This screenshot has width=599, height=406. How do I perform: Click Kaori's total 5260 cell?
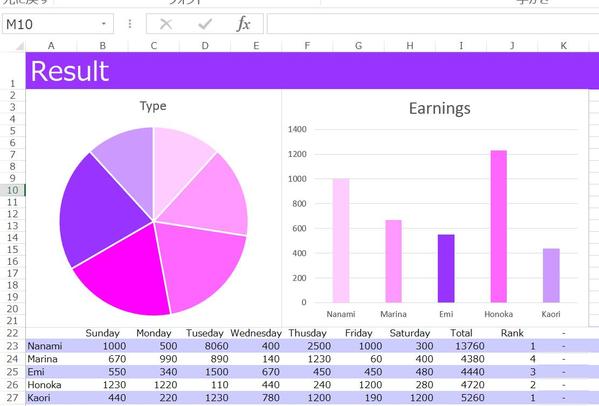[x=461, y=398]
